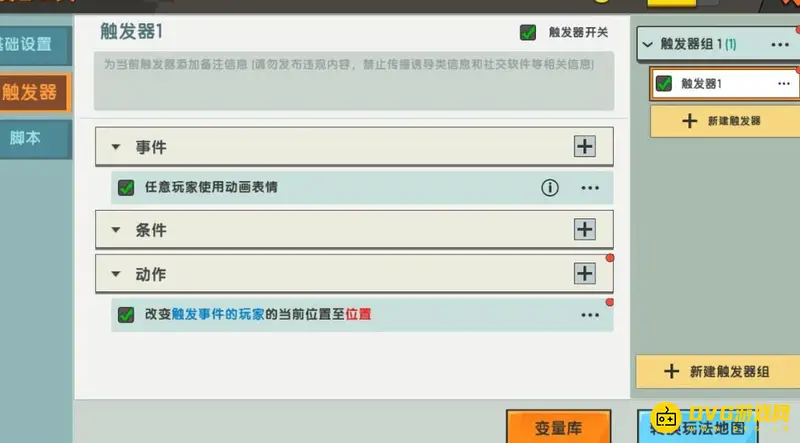This screenshot has width=800, height=443.
Task: Open more options for 触发器组 1
Action: pos(780,45)
